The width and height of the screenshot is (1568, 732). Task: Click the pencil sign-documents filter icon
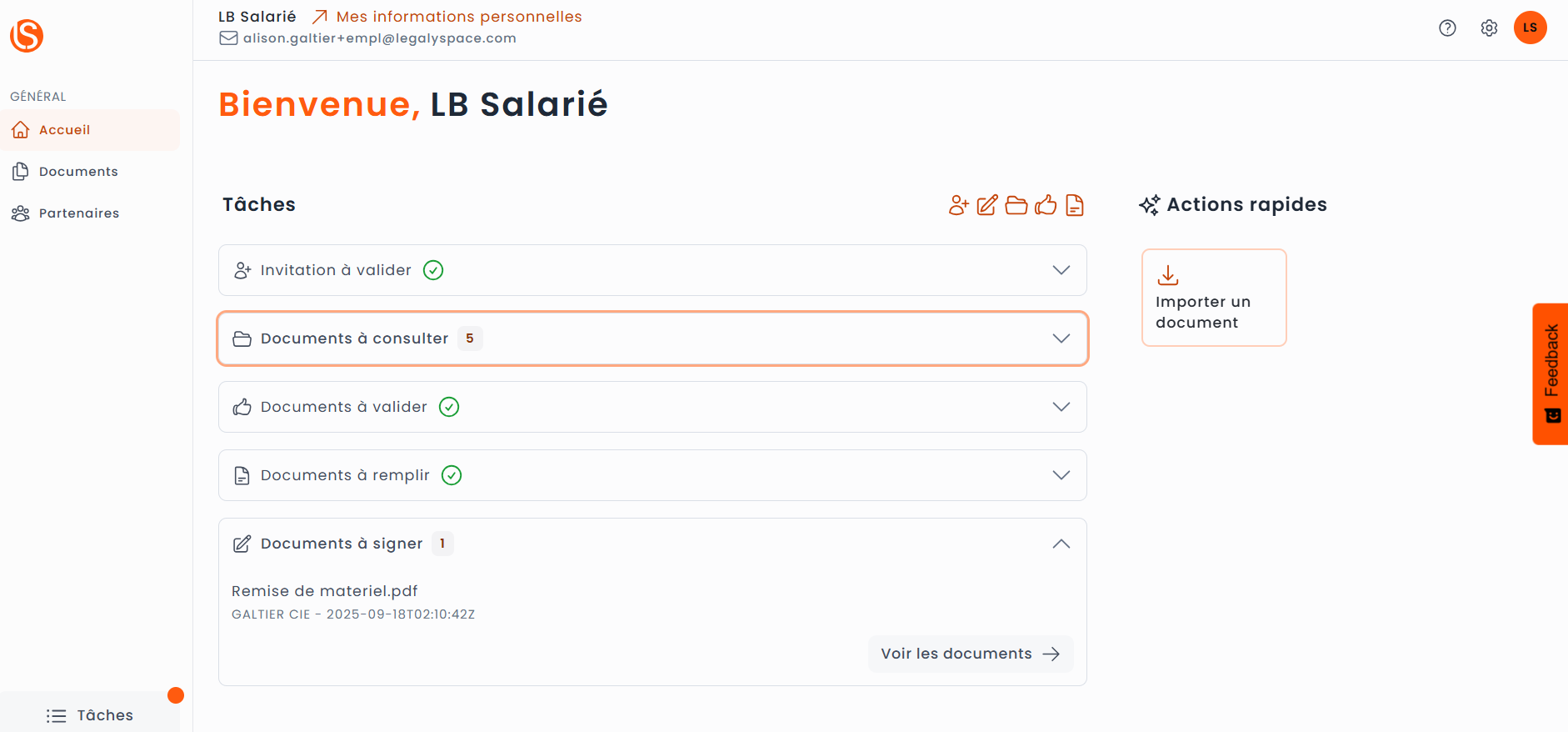(x=987, y=205)
